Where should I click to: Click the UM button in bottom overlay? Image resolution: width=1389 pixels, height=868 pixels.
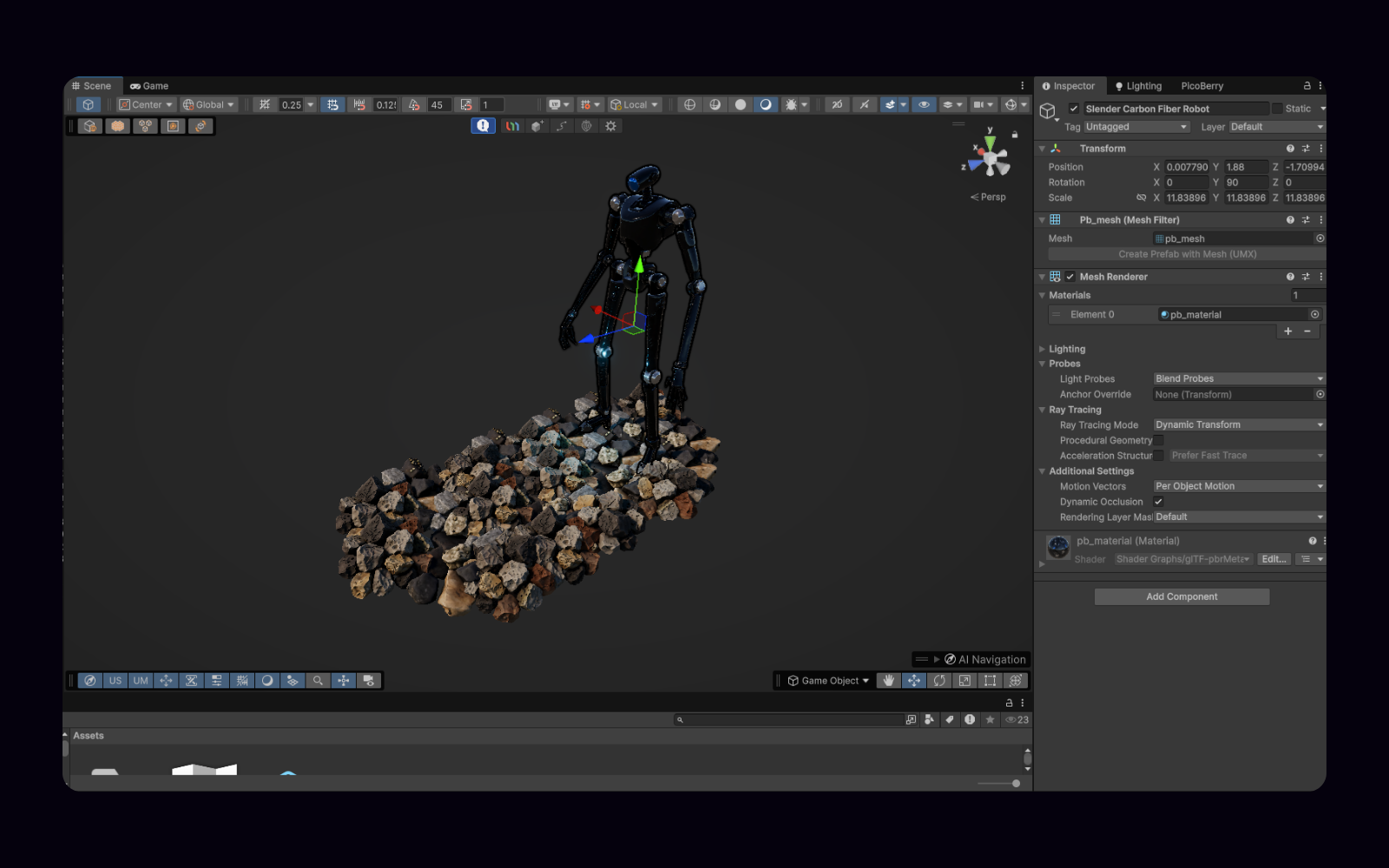point(141,681)
